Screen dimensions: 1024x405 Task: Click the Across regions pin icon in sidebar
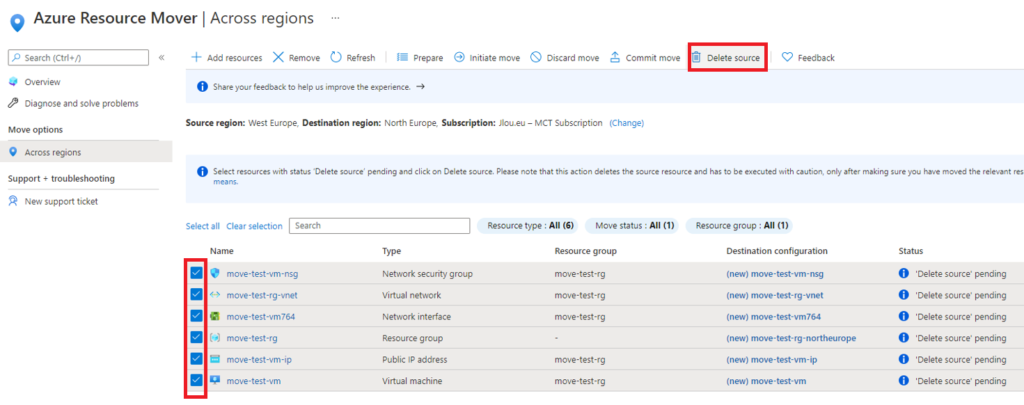coord(13,152)
